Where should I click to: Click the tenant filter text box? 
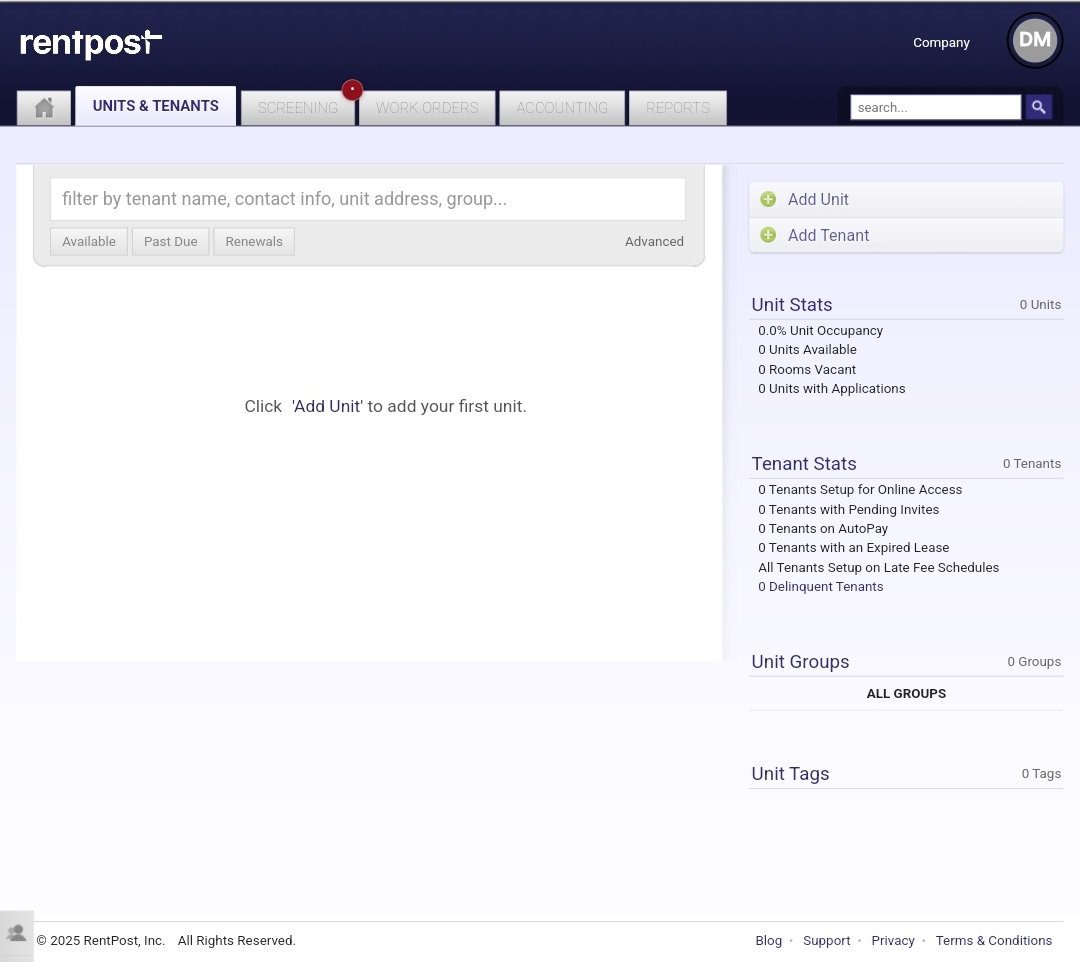pyautogui.click(x=368, y=199)
